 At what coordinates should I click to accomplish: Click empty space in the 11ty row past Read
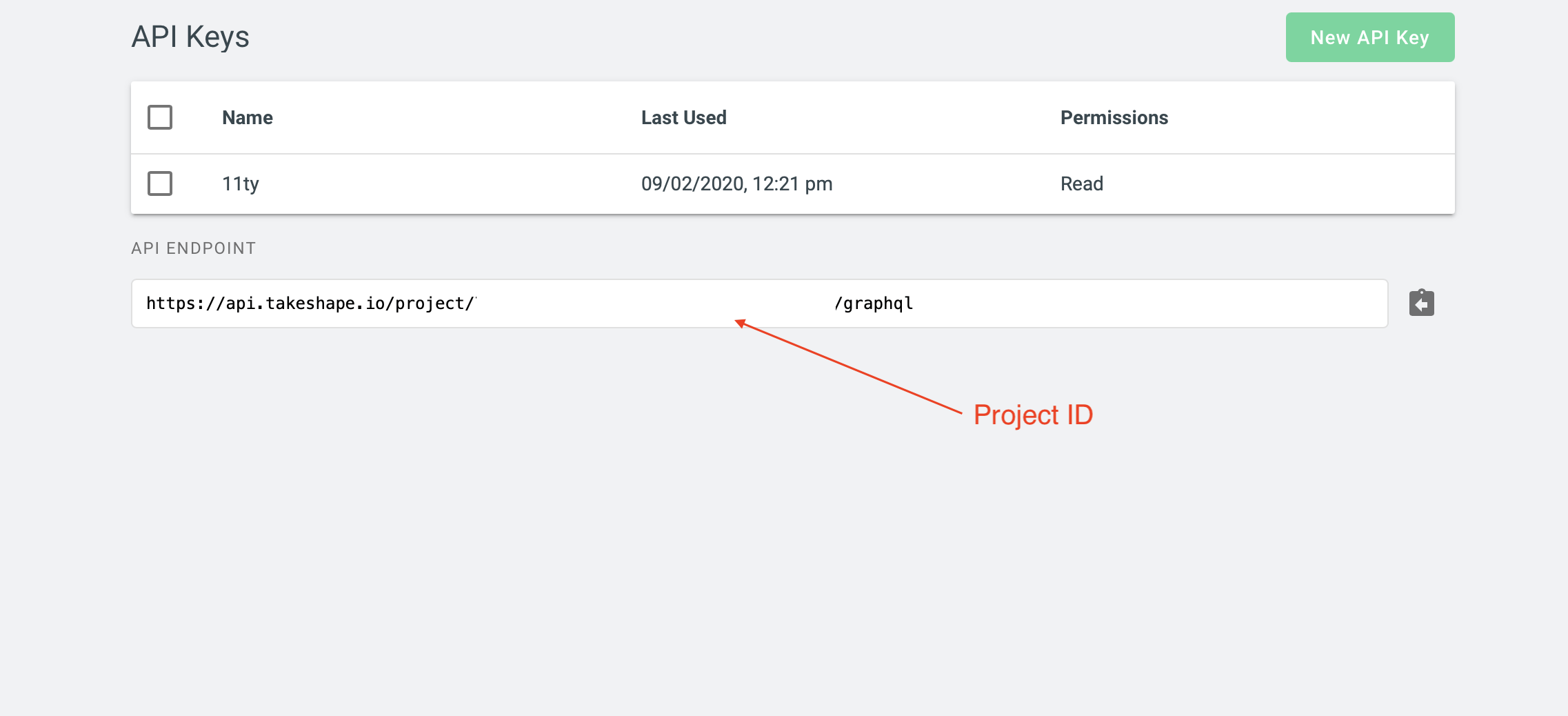click(x=1276, y=184)
